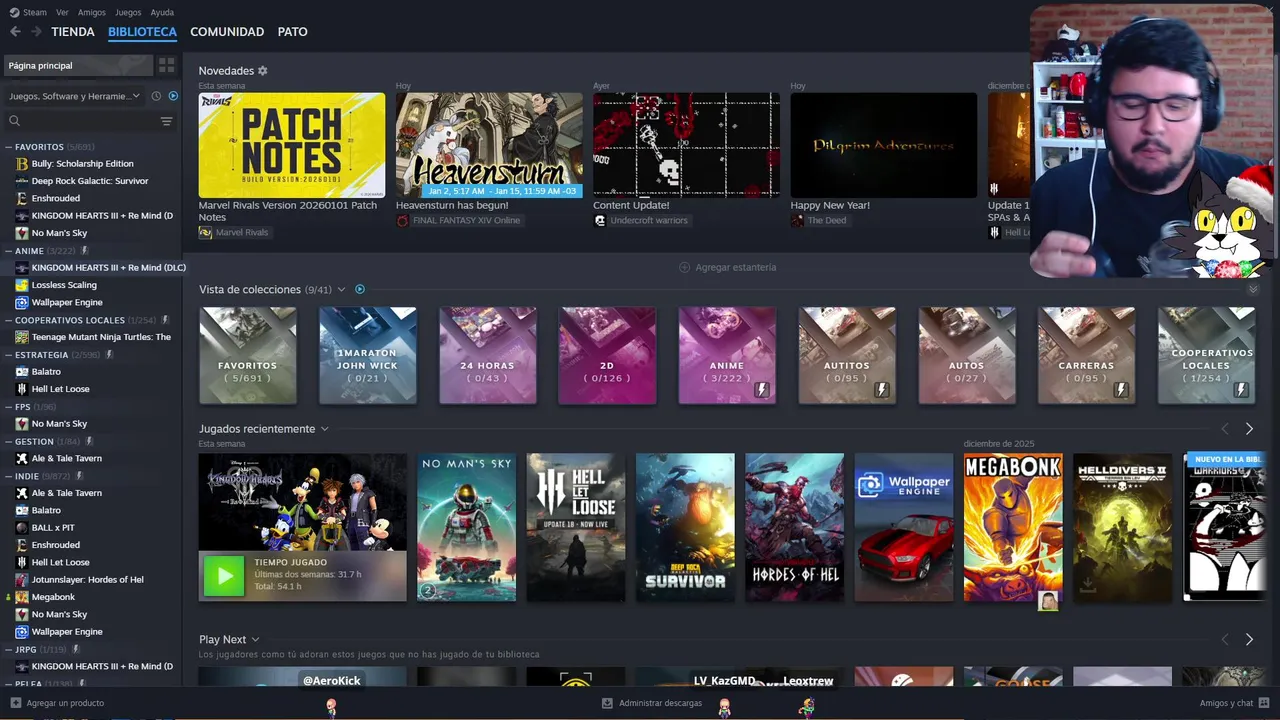Image resolution: width=1280 pixels, height=720 pixels.
Task: Click Undercroft warriors source icon
Action: (x=600, y=220)
